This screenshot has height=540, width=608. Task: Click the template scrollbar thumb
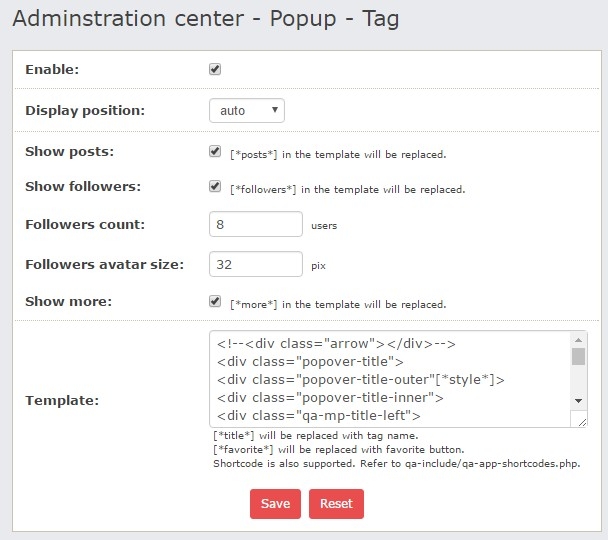click(x=579, y=357)
